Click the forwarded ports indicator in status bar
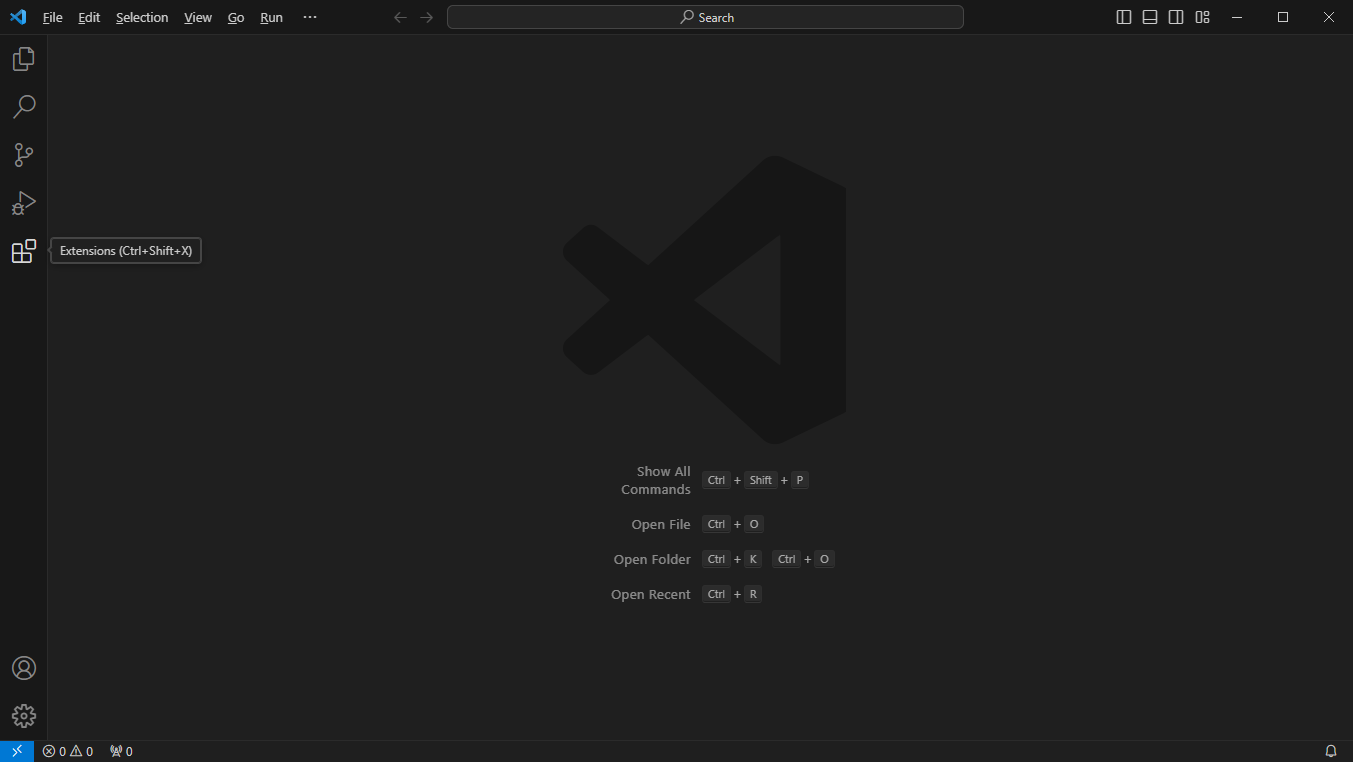Screen dimensions: 1353x762 click(x=121, y=751)
